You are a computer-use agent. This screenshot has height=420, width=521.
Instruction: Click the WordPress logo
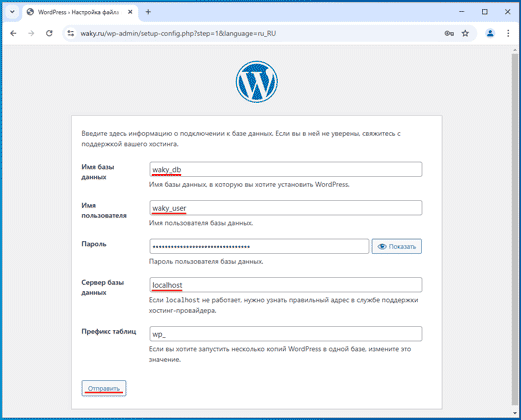pyautogui.click(x=257, y=82)
